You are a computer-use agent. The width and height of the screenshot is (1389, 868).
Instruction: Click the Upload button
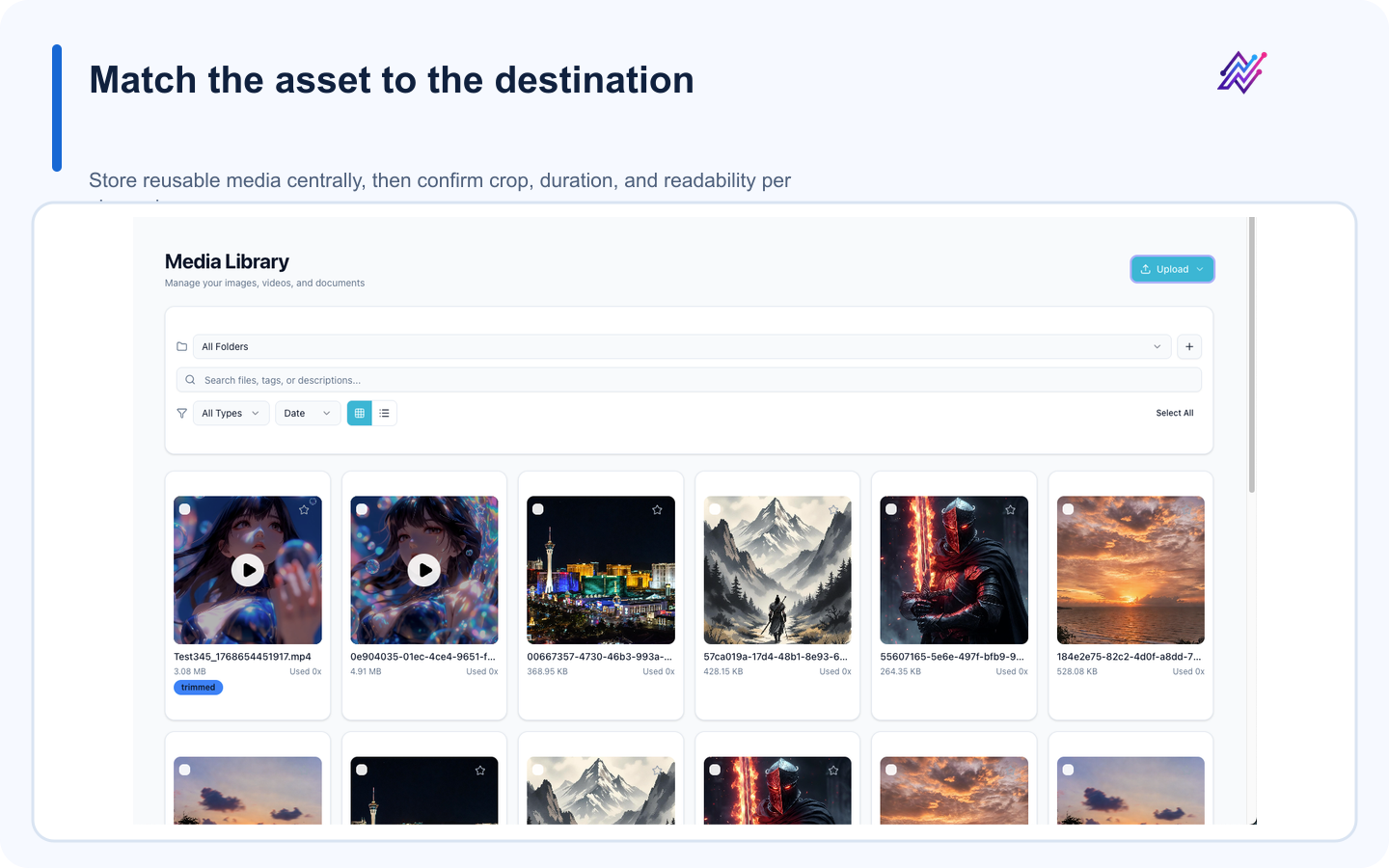point(1172,269)
